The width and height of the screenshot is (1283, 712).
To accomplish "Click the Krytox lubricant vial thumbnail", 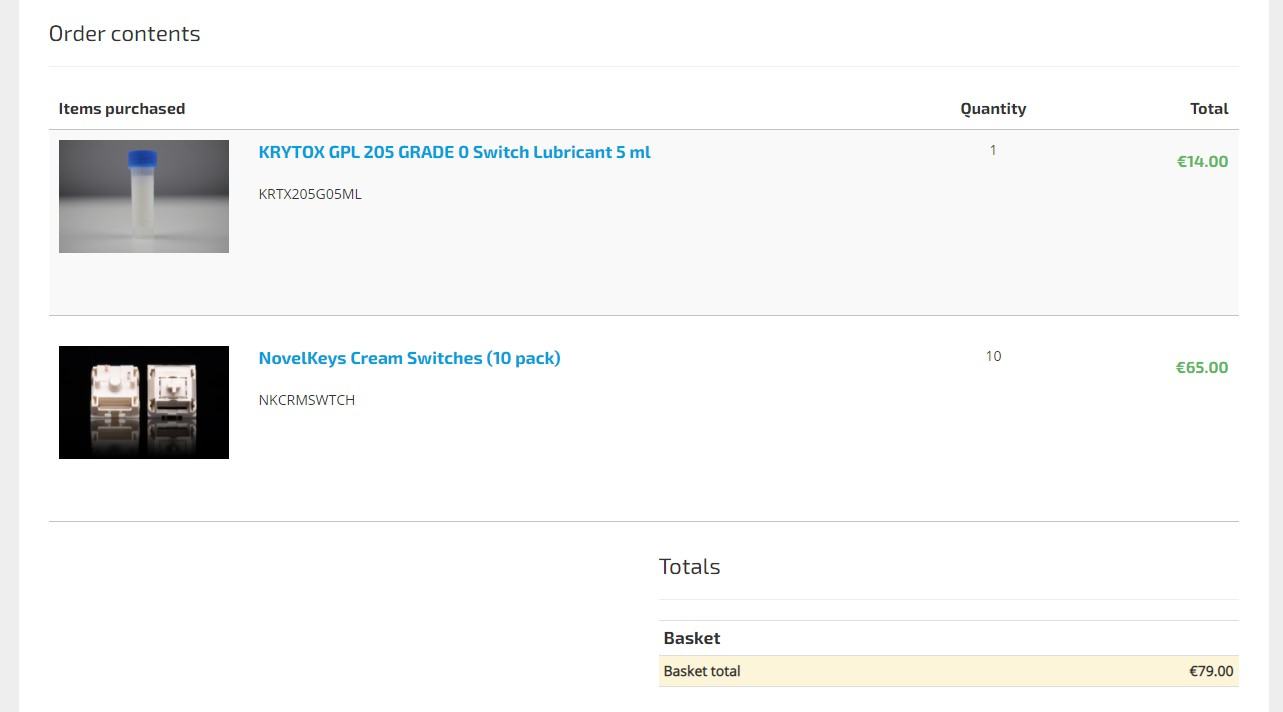I will (x=144, y=196).
